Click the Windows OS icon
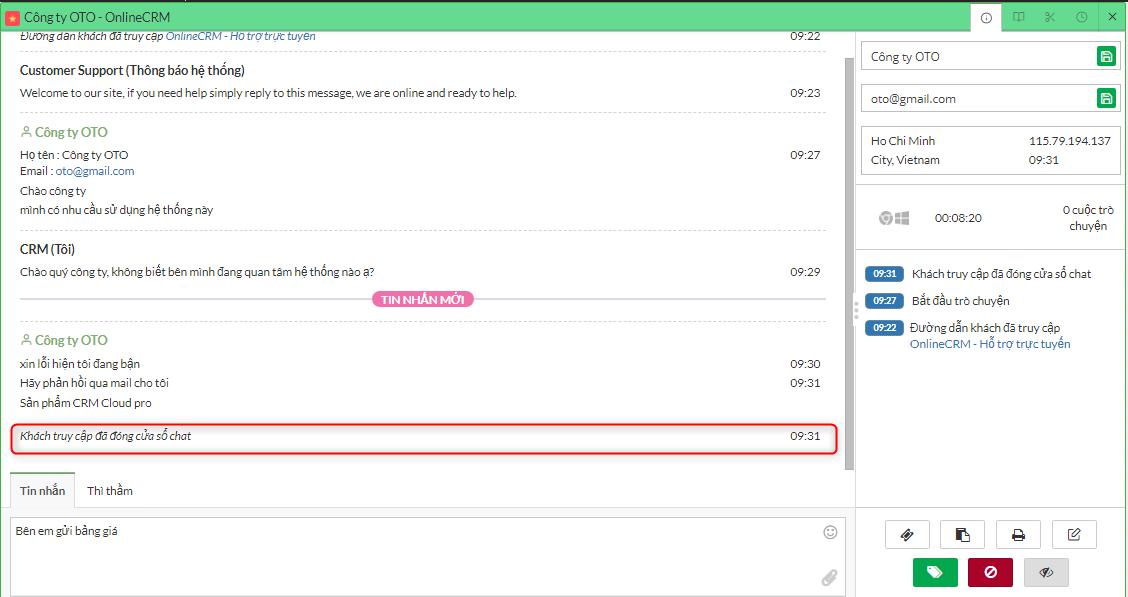Image resolution: width=1128 pixels, height=597 pixels. [x=902, y=218]
